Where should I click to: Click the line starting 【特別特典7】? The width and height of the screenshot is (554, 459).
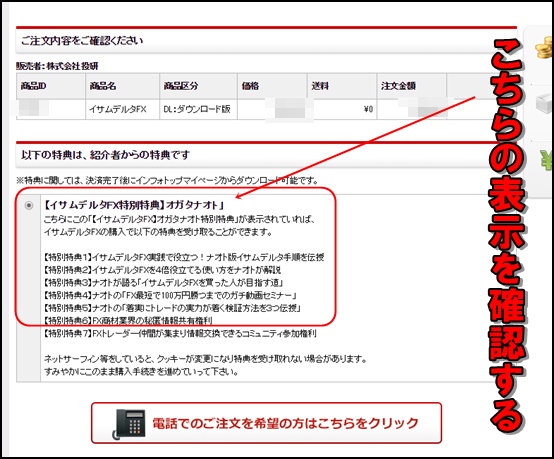point(180,333)
